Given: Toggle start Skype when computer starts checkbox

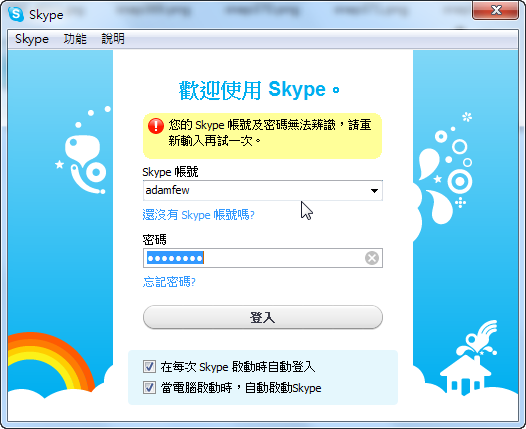Looking at the screenshot, I should tap(149, 387).
